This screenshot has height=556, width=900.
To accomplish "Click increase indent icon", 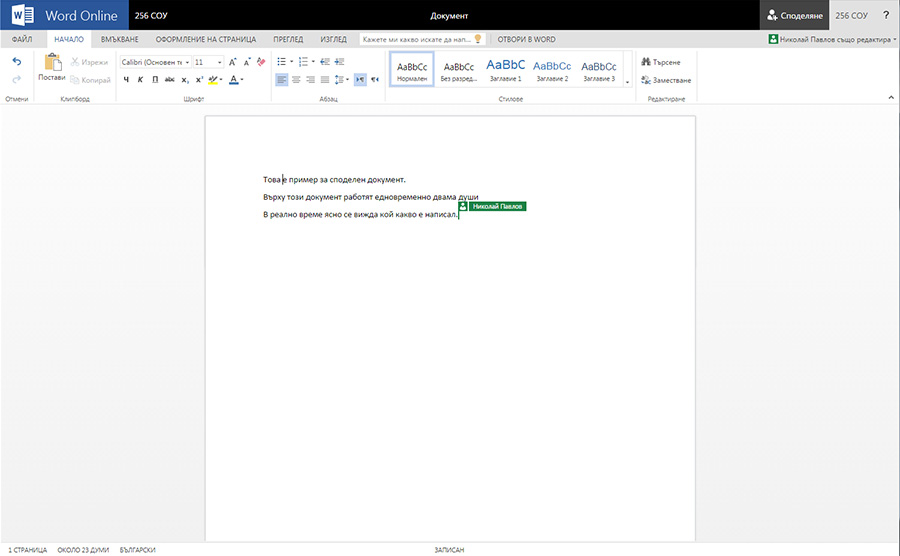I will [339, 61].
